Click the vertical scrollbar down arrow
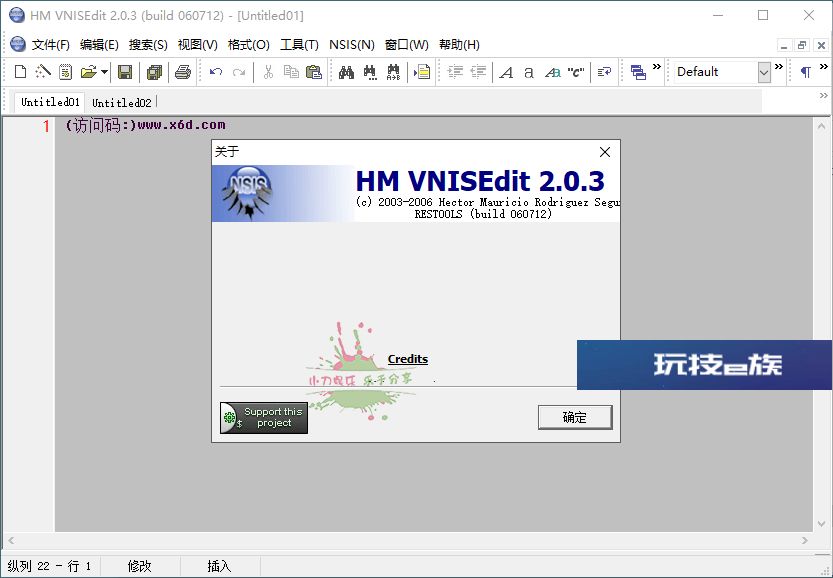 click(821, 524)
